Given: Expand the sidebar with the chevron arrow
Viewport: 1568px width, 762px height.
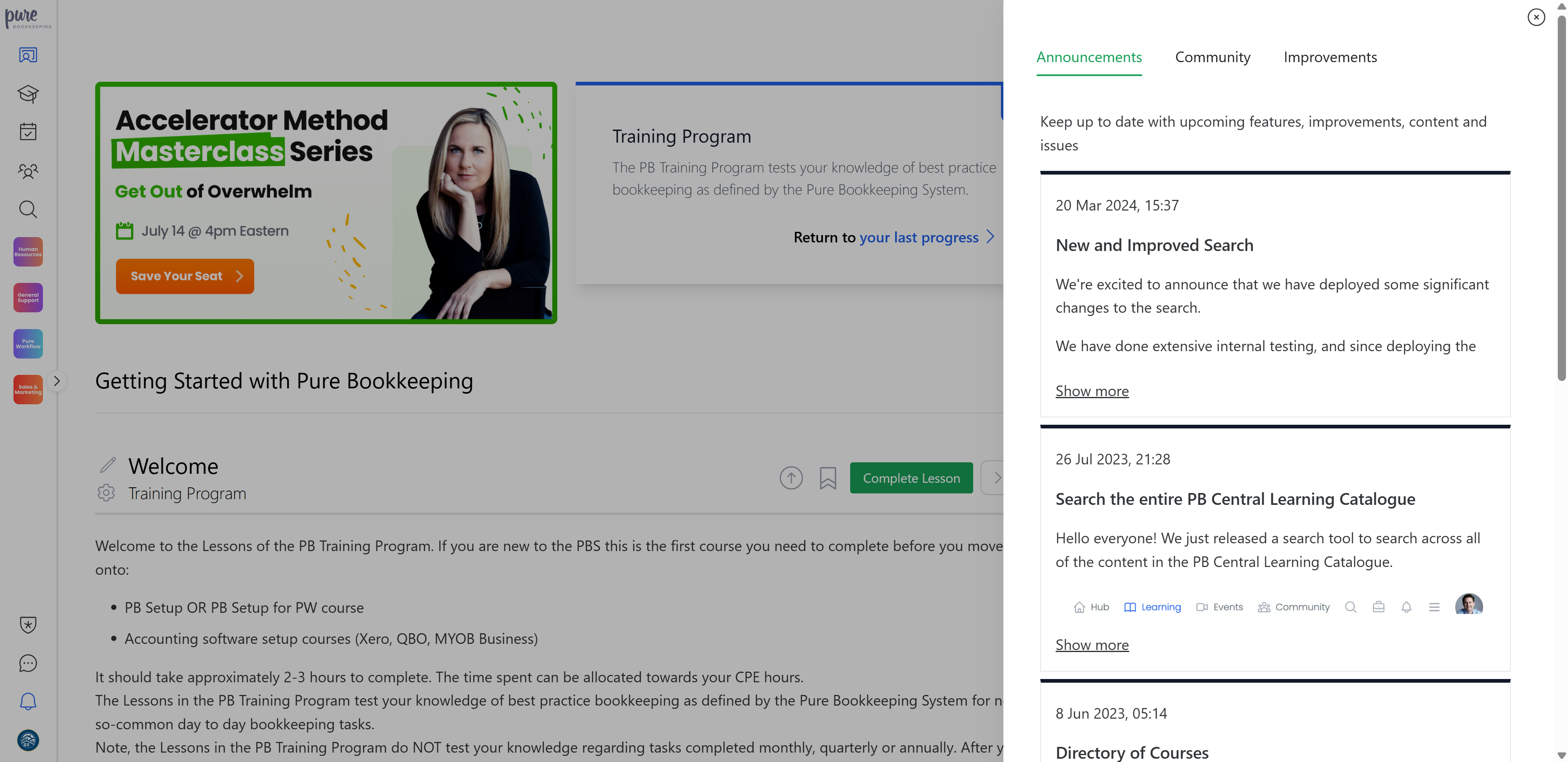Looking at the screenshot, I should click(57, 381).
